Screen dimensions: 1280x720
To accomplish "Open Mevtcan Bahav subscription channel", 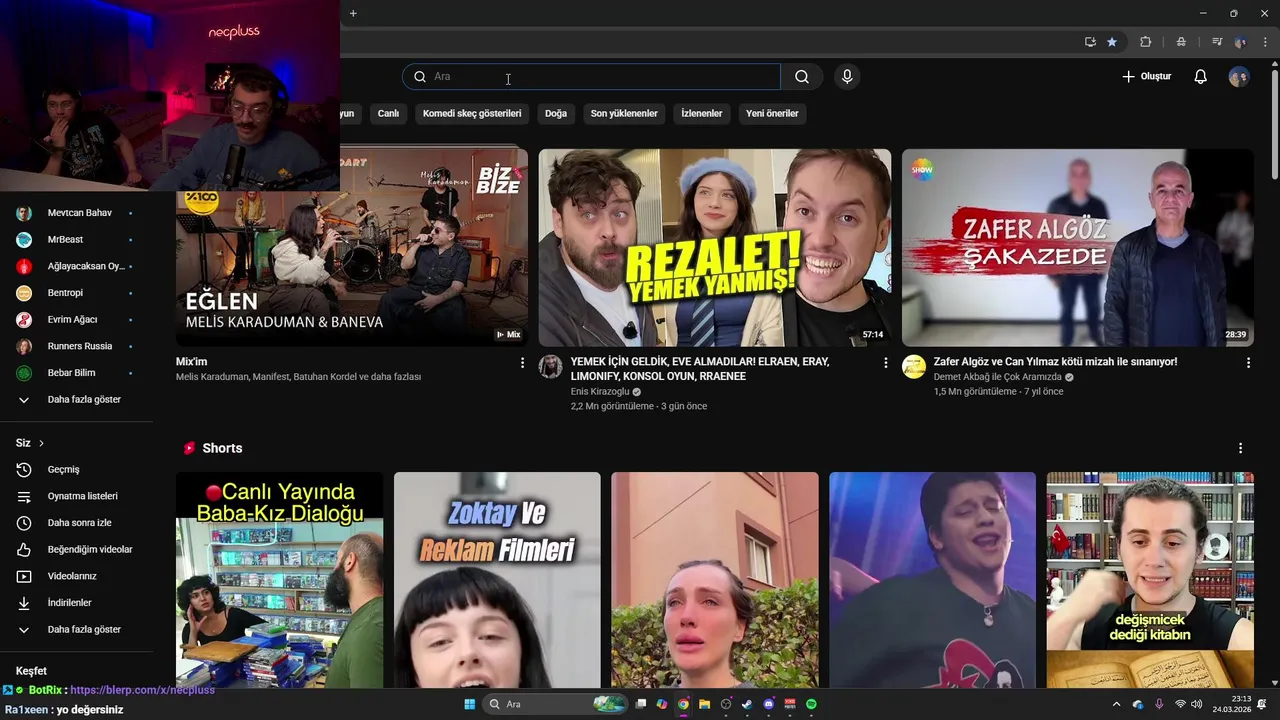I will pyautogui.click(x=77, y=213).
